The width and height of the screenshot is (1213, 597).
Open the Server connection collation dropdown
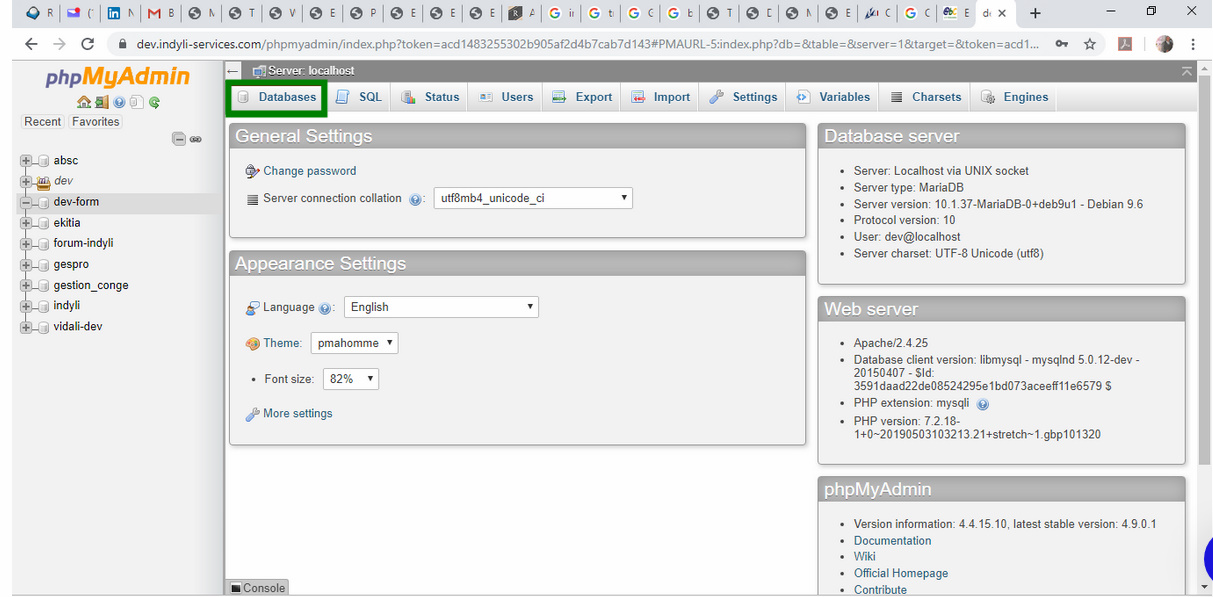(533, 198)
